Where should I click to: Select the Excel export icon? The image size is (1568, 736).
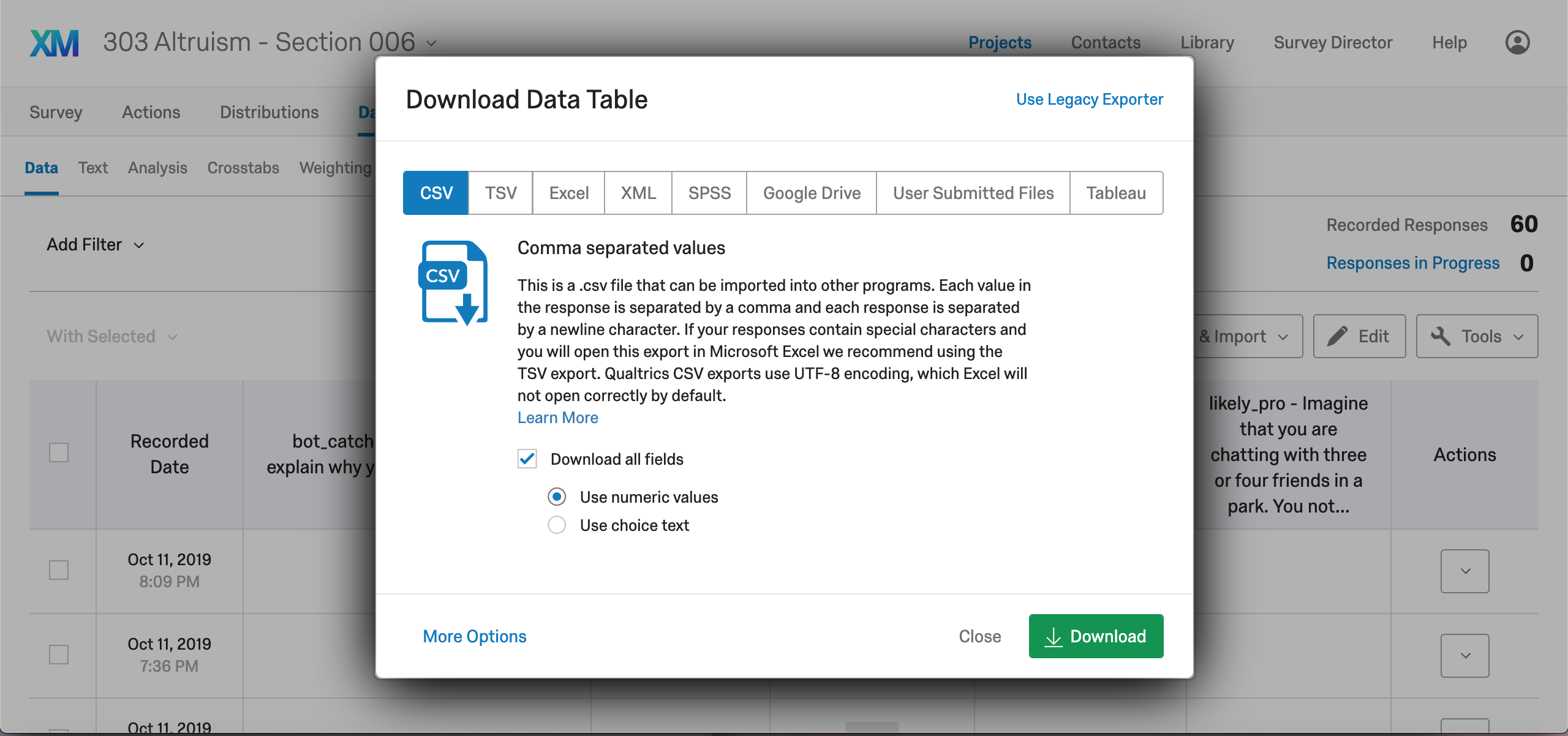tap(567, 192)
